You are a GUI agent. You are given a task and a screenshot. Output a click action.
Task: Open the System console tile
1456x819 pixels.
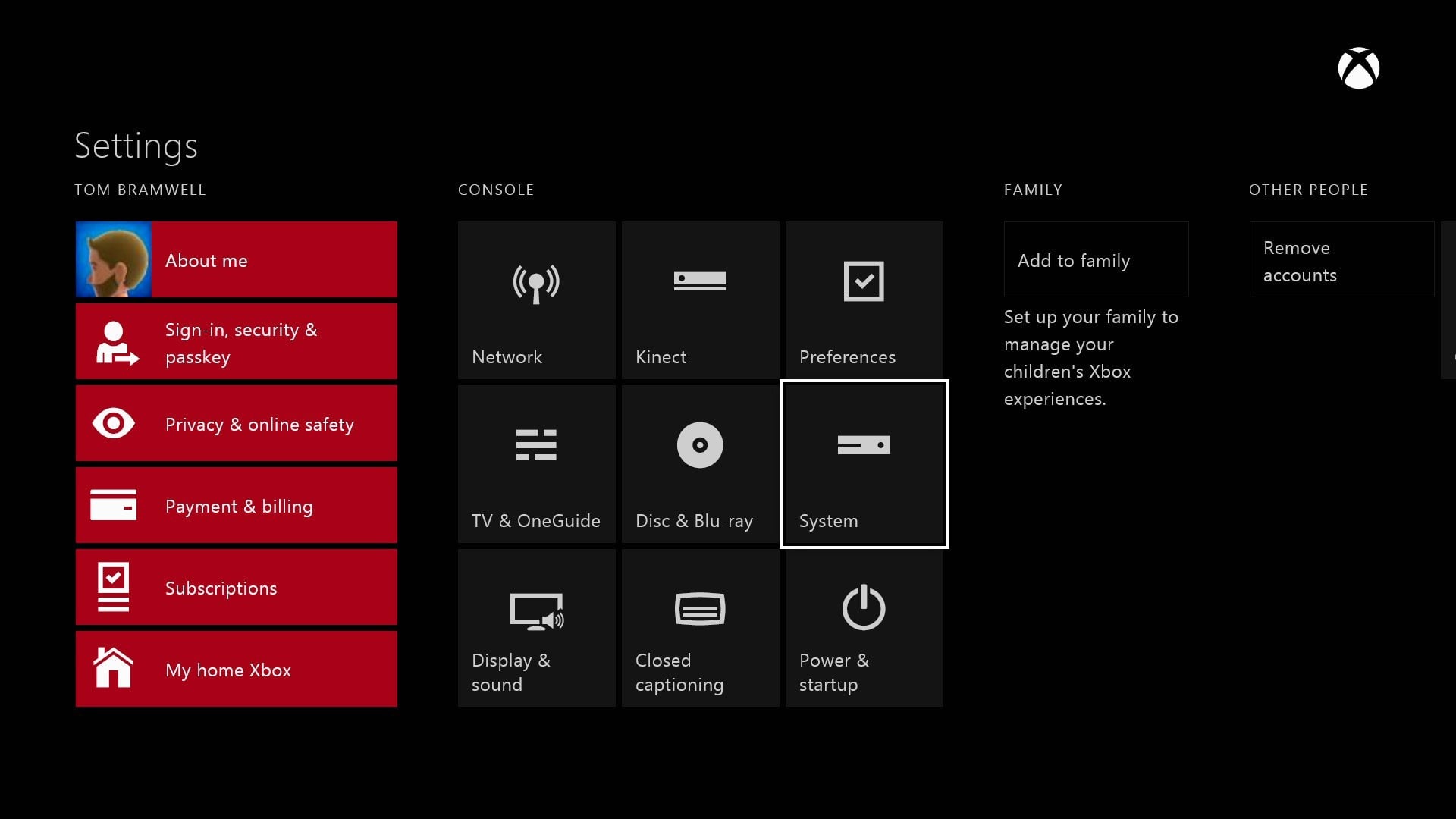tap(864, 464)
